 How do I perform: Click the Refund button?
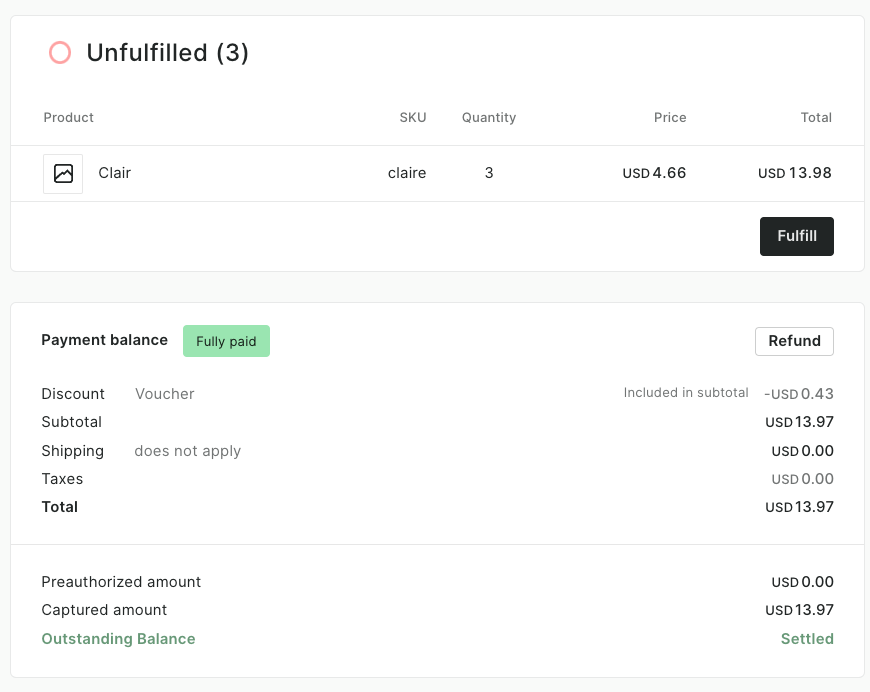(794, 341)
